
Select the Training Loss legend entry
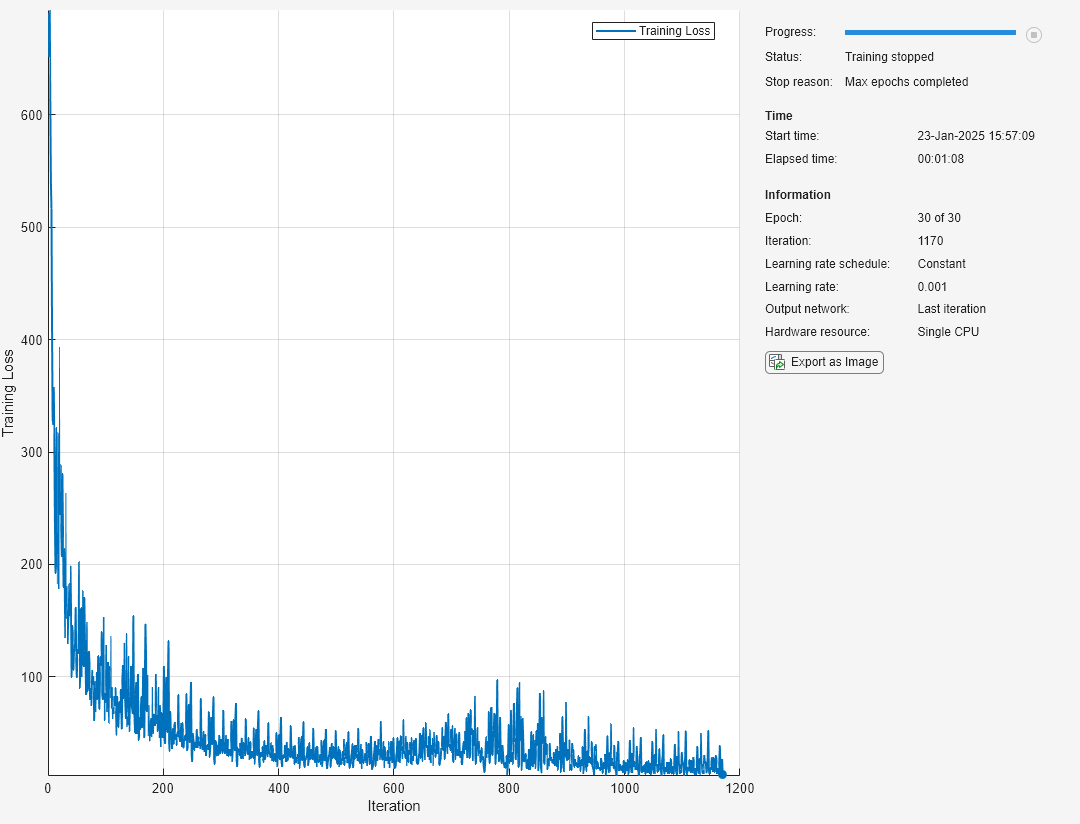point(674,31)
